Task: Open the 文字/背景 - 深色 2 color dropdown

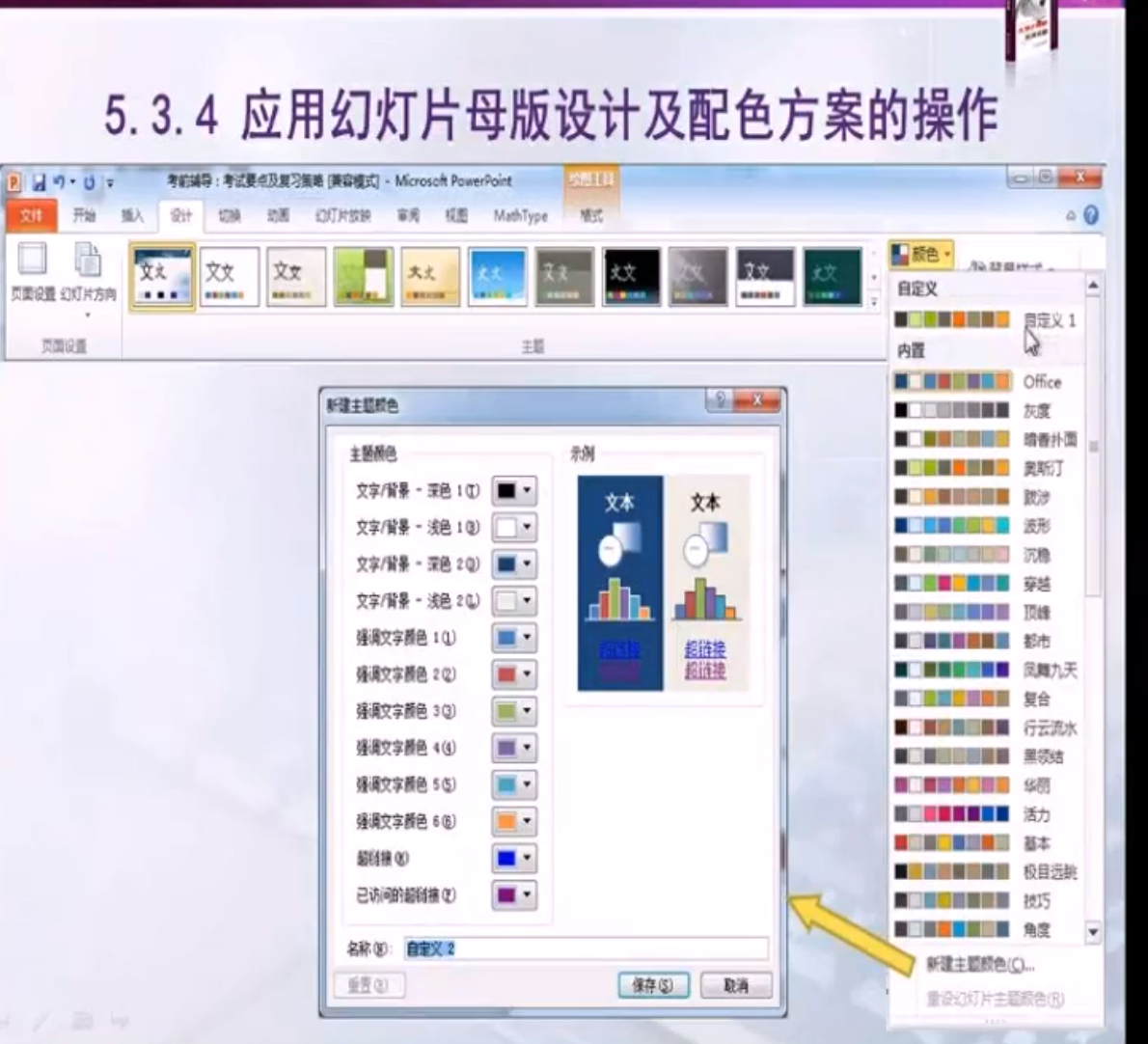Action: pyautogui.click(x=514, y=563)
